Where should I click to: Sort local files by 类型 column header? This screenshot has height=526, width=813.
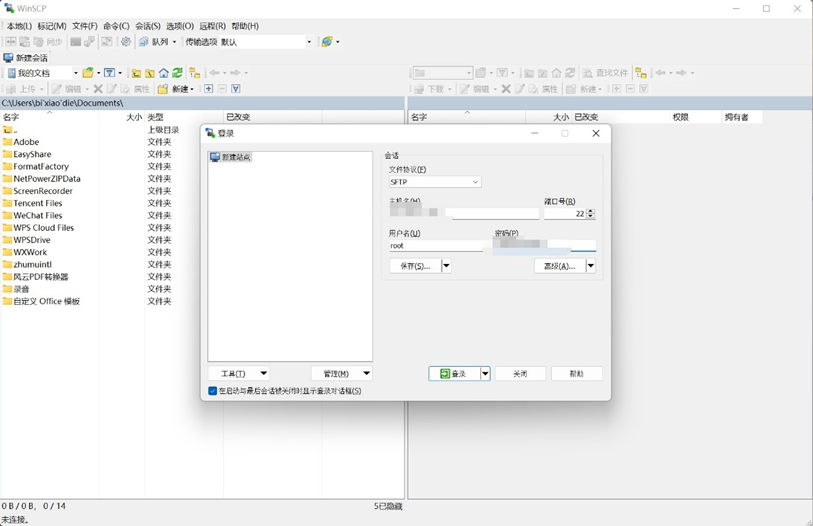184,117
